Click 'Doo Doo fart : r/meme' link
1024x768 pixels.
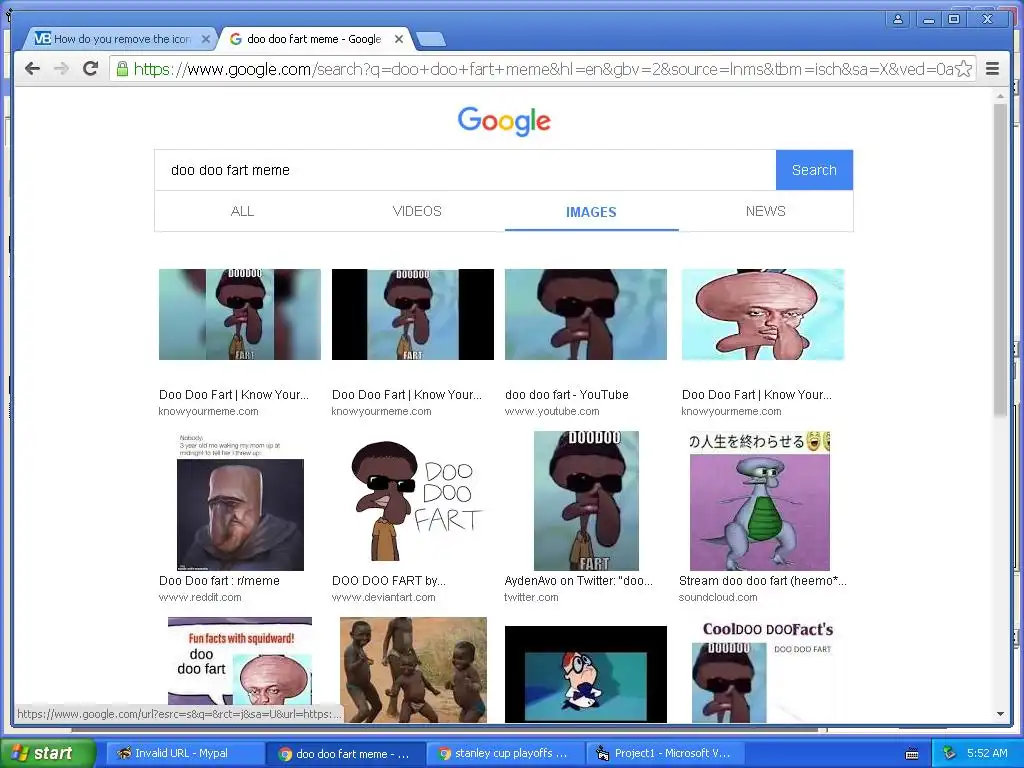(x=219, y=581)
